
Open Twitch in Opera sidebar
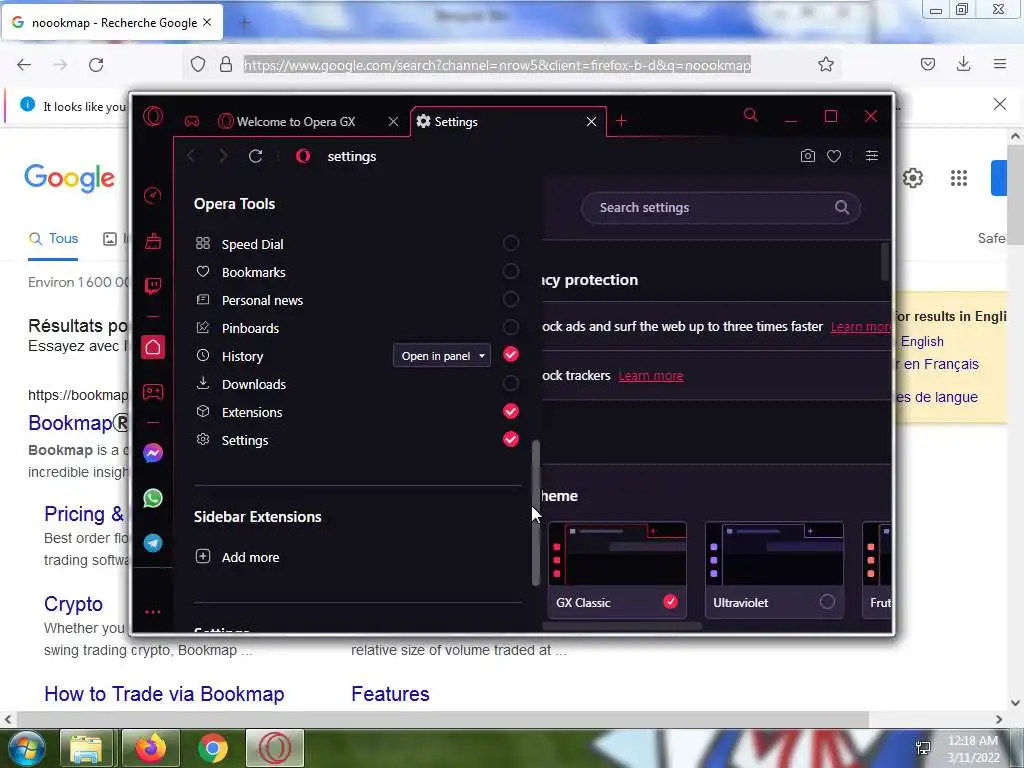tap(153, 285)
